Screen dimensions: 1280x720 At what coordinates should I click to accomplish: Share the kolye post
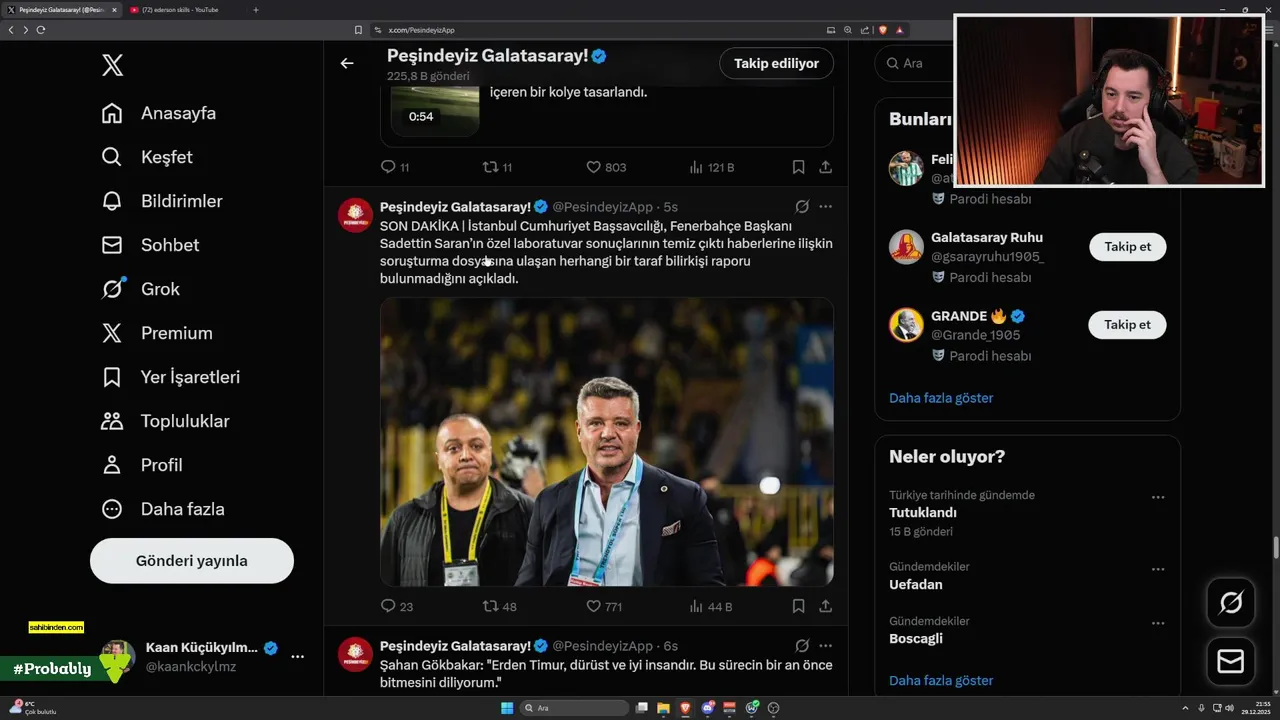pyautogui.click(x=825, y=167)
